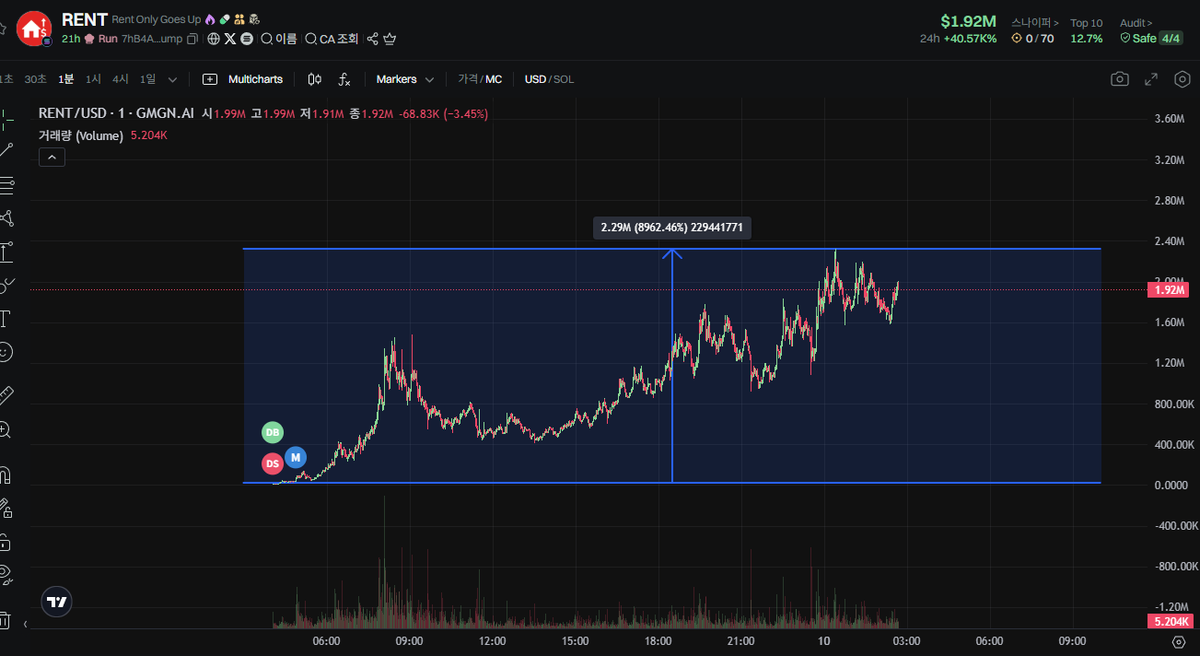Open the Audit details link

coord(1136,22)
